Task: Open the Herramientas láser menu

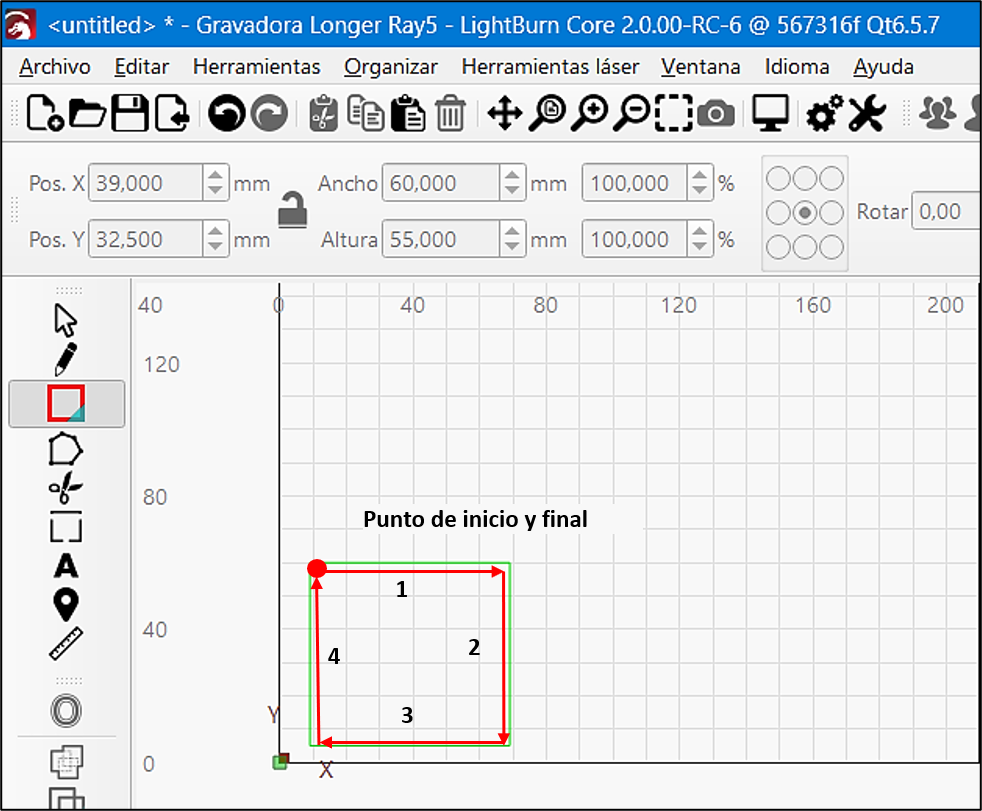Action: click(x=550, y=66)
